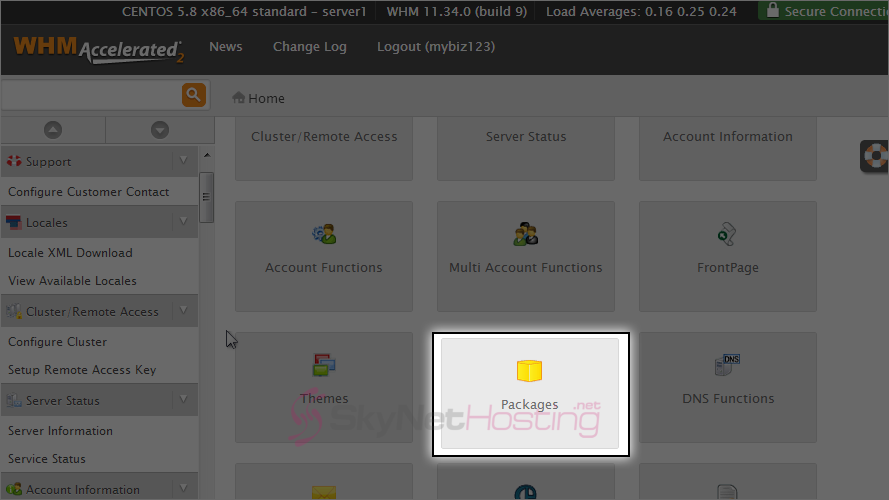Click Logout (mybiz123)
This screenshot has height=500, width=889.
436,47
